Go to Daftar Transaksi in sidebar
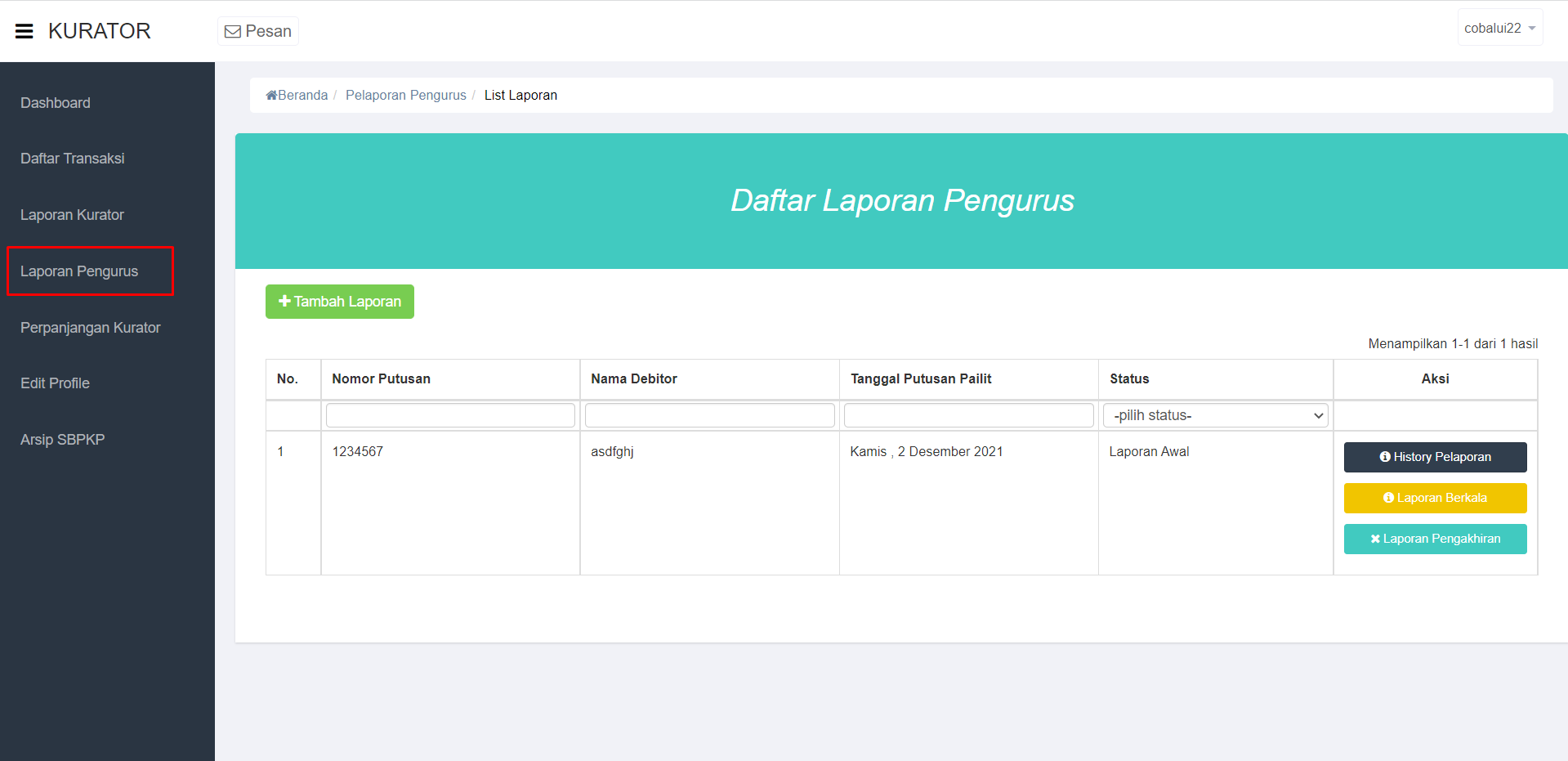This screenshot has height=761, width=1568. tap(73, 159)
